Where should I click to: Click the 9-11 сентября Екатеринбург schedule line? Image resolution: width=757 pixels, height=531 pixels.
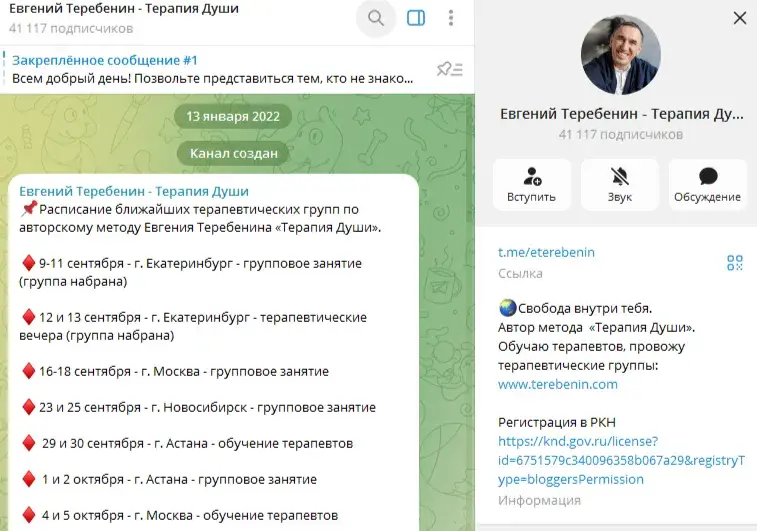pos(191,272)
